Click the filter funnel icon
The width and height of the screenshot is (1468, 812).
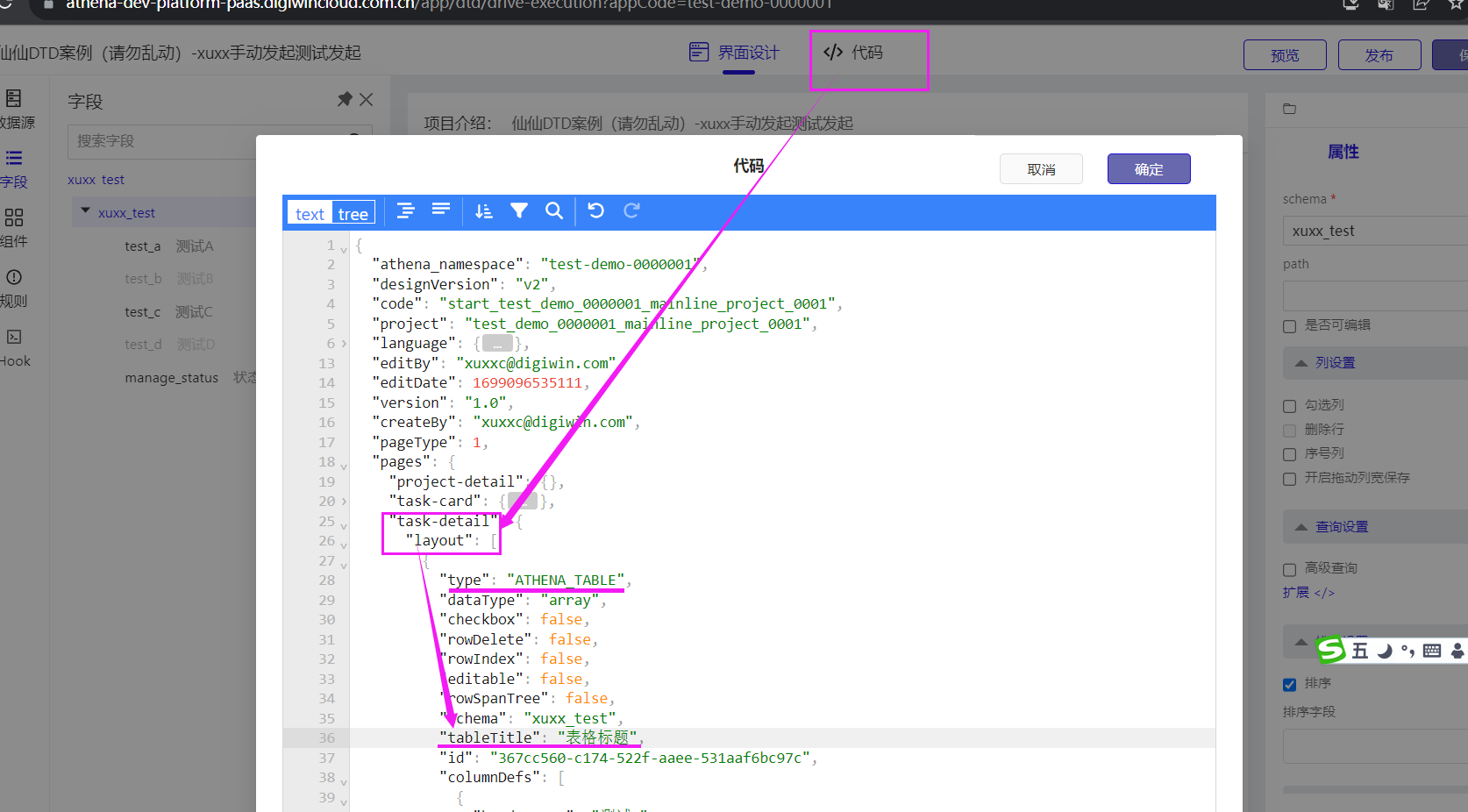point(519,210)
